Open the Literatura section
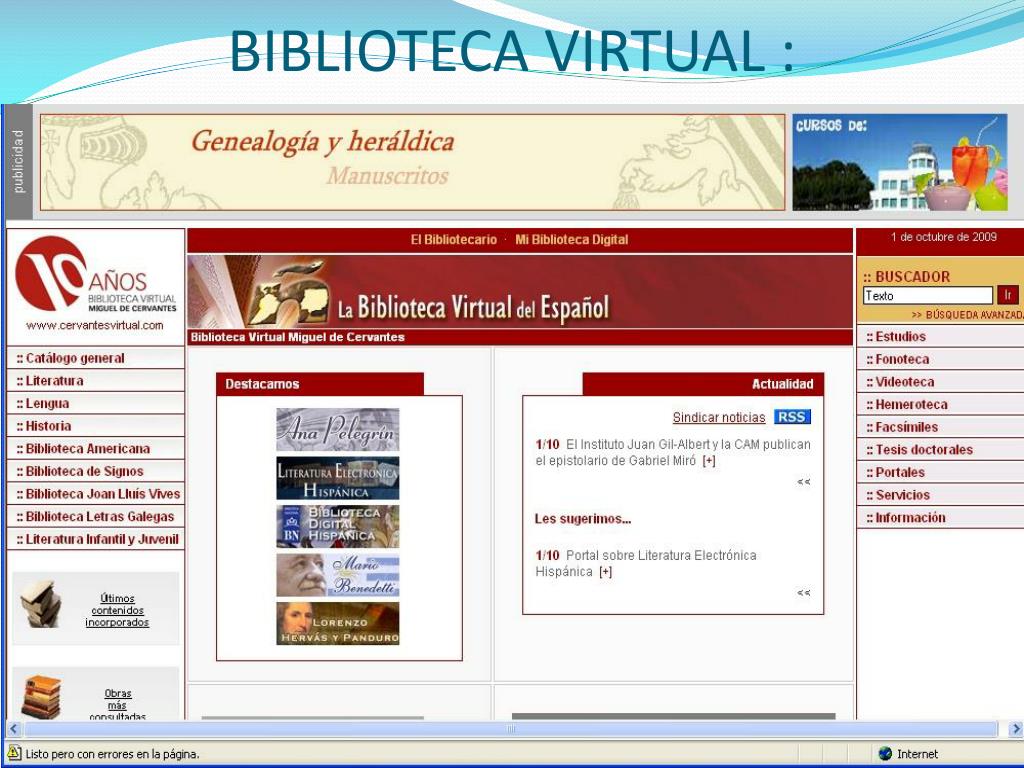 tap(95, 381)
